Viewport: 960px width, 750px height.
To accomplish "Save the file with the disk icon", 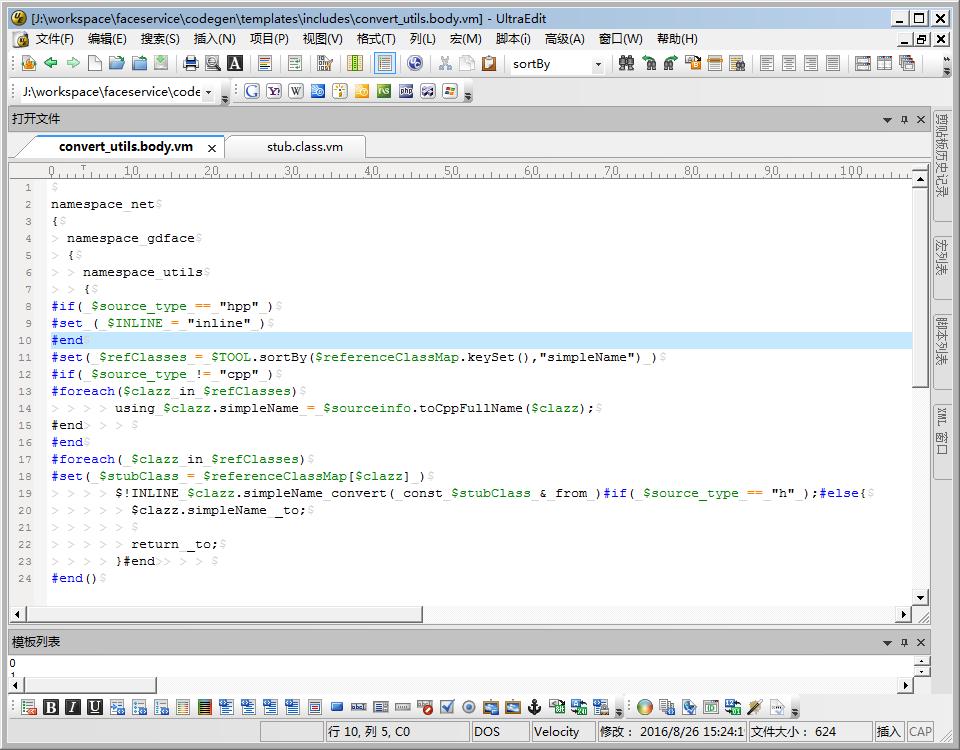I will pyautogui.click(x=161, y=63).
